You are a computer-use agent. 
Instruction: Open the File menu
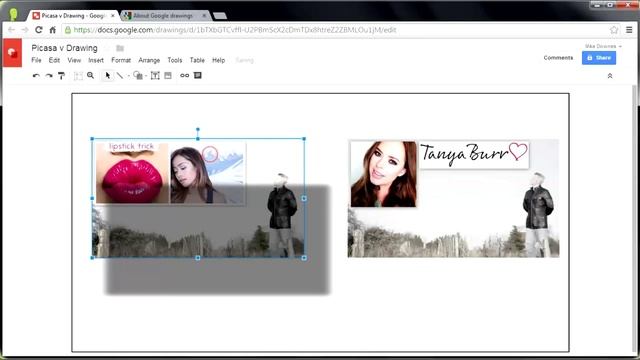click(36, 60)
